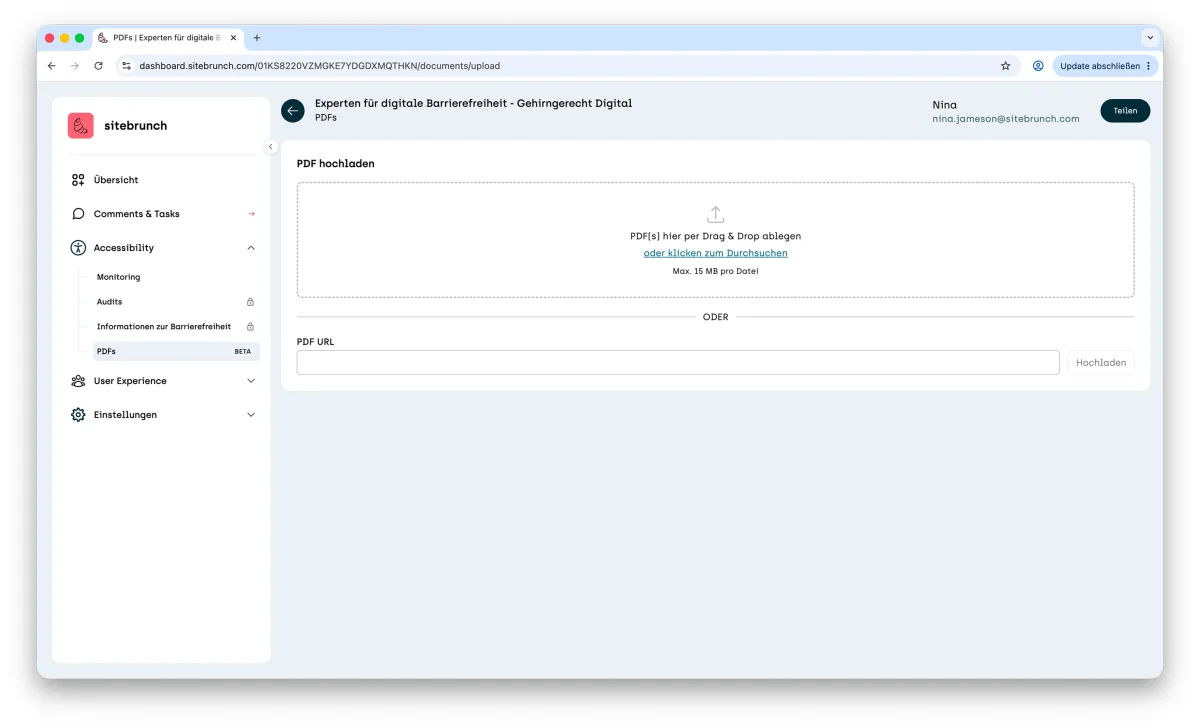Screen dimensions: 1200x727
Task: Bookmark the page with the star icon
Action: pos(1006,66)
